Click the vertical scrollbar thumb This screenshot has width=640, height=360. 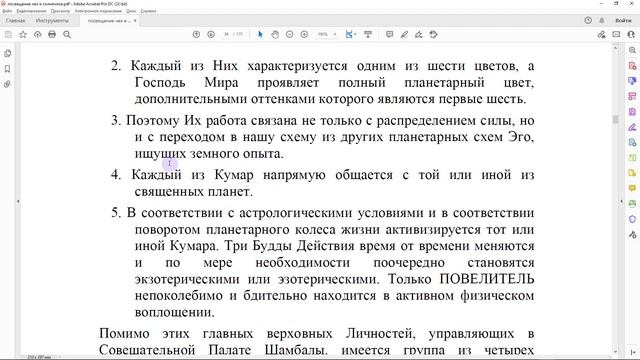[616, 119]
